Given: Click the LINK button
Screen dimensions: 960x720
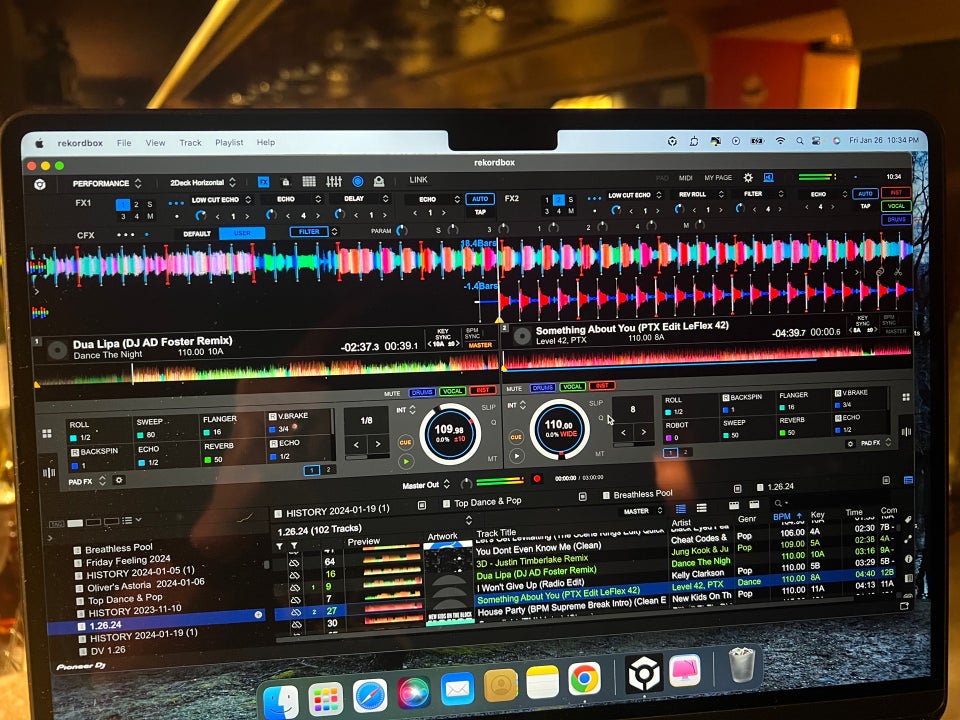Looking at the screenshot, I should [x=419, y=179].
